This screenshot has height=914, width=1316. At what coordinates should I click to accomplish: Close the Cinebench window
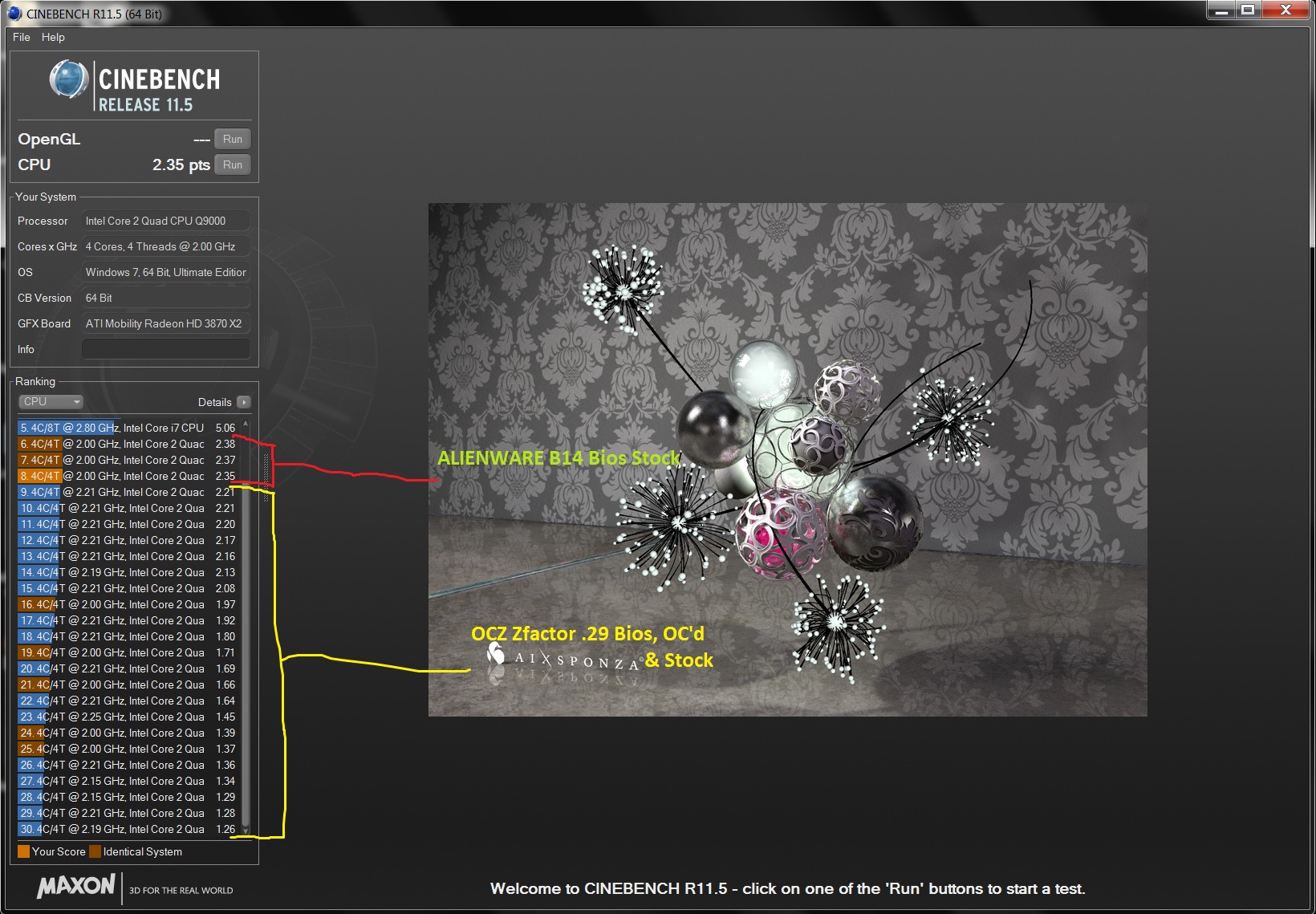point(1286,10)
